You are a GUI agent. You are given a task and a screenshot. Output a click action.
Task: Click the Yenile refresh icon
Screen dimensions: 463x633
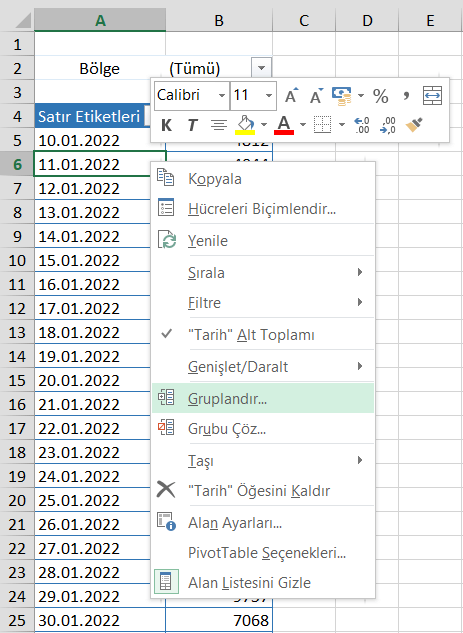click(166, 240)
